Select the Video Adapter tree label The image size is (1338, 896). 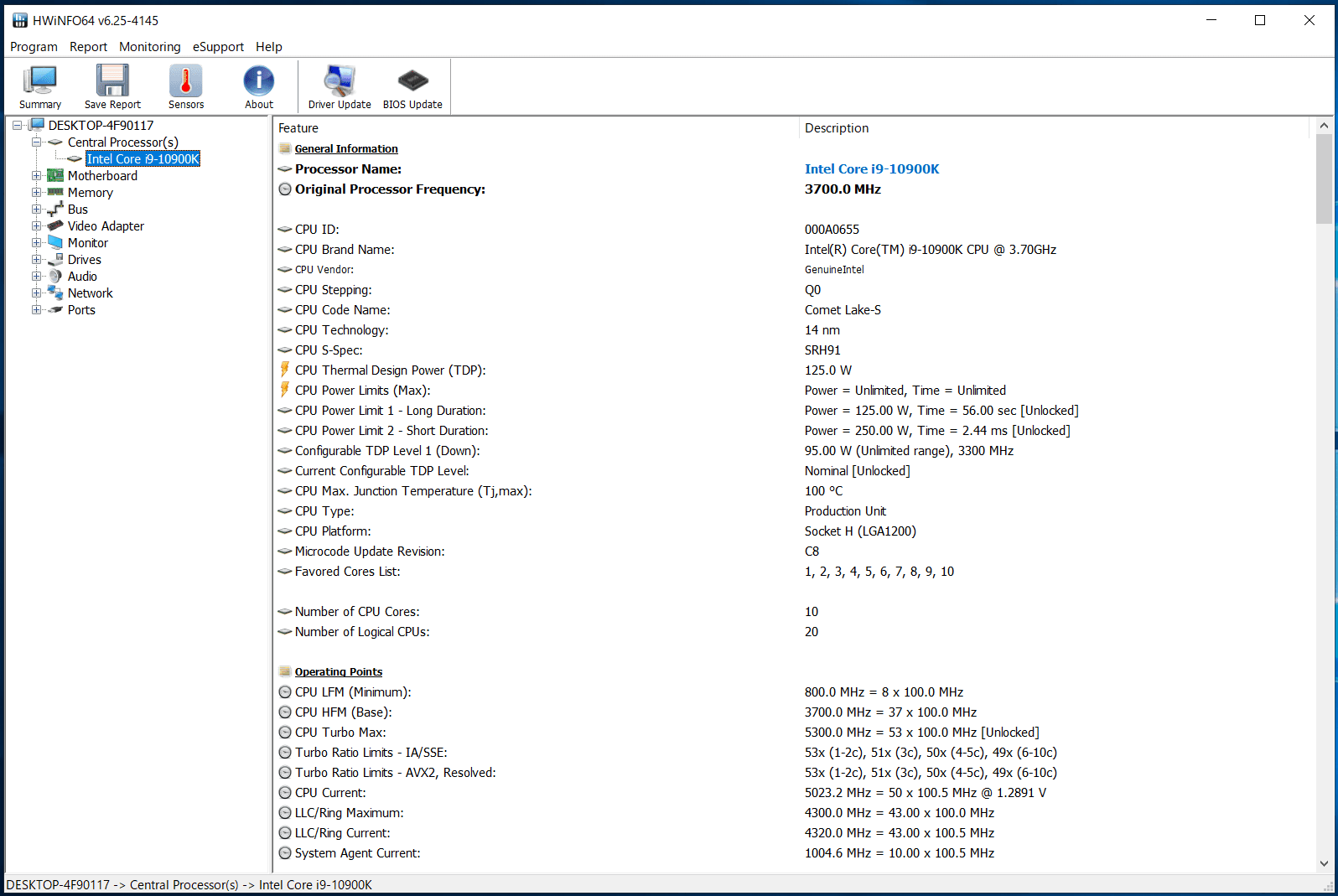point(106,225)
